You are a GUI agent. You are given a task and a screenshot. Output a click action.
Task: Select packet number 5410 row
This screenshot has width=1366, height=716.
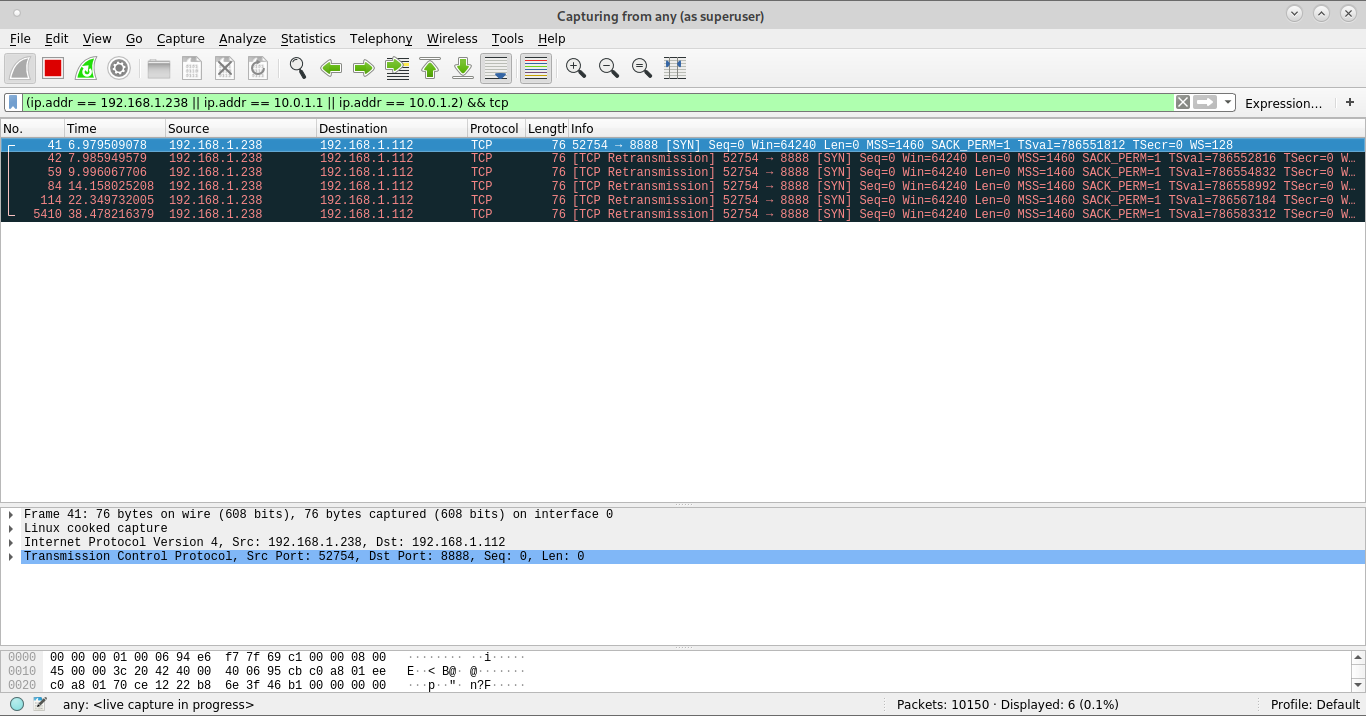click(x=683, y=214)
